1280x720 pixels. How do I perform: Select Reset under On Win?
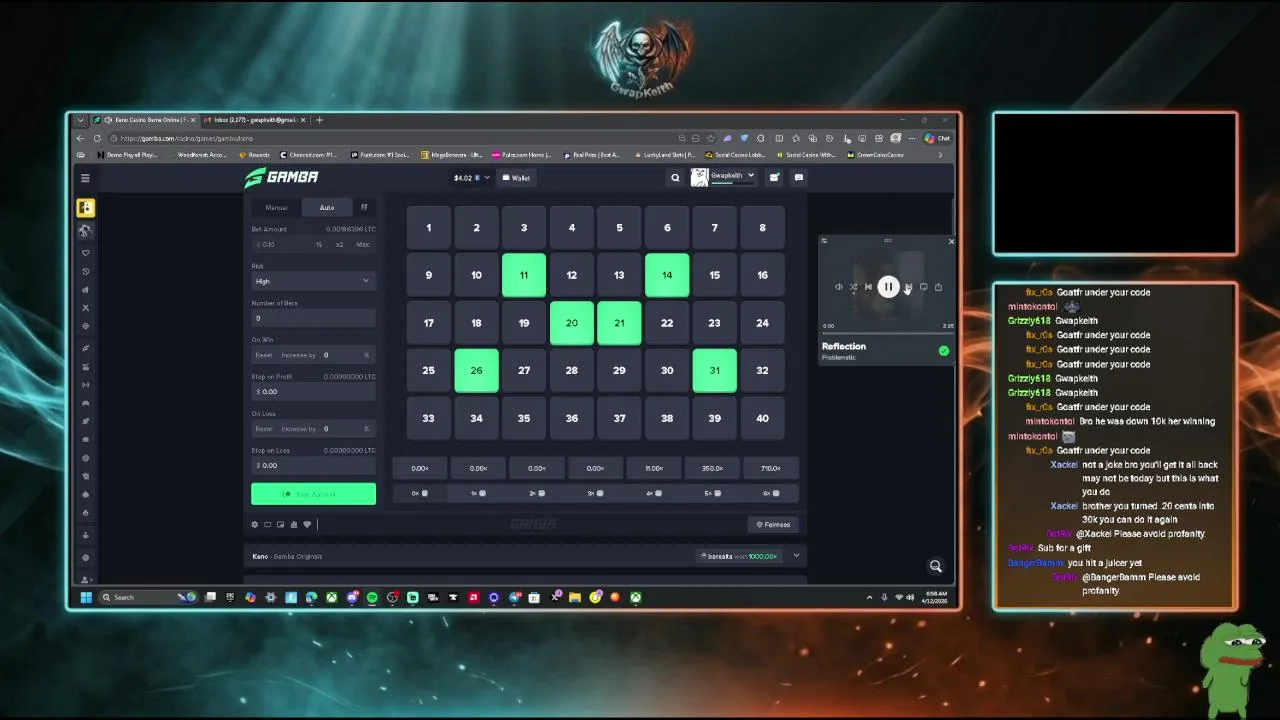264,355
